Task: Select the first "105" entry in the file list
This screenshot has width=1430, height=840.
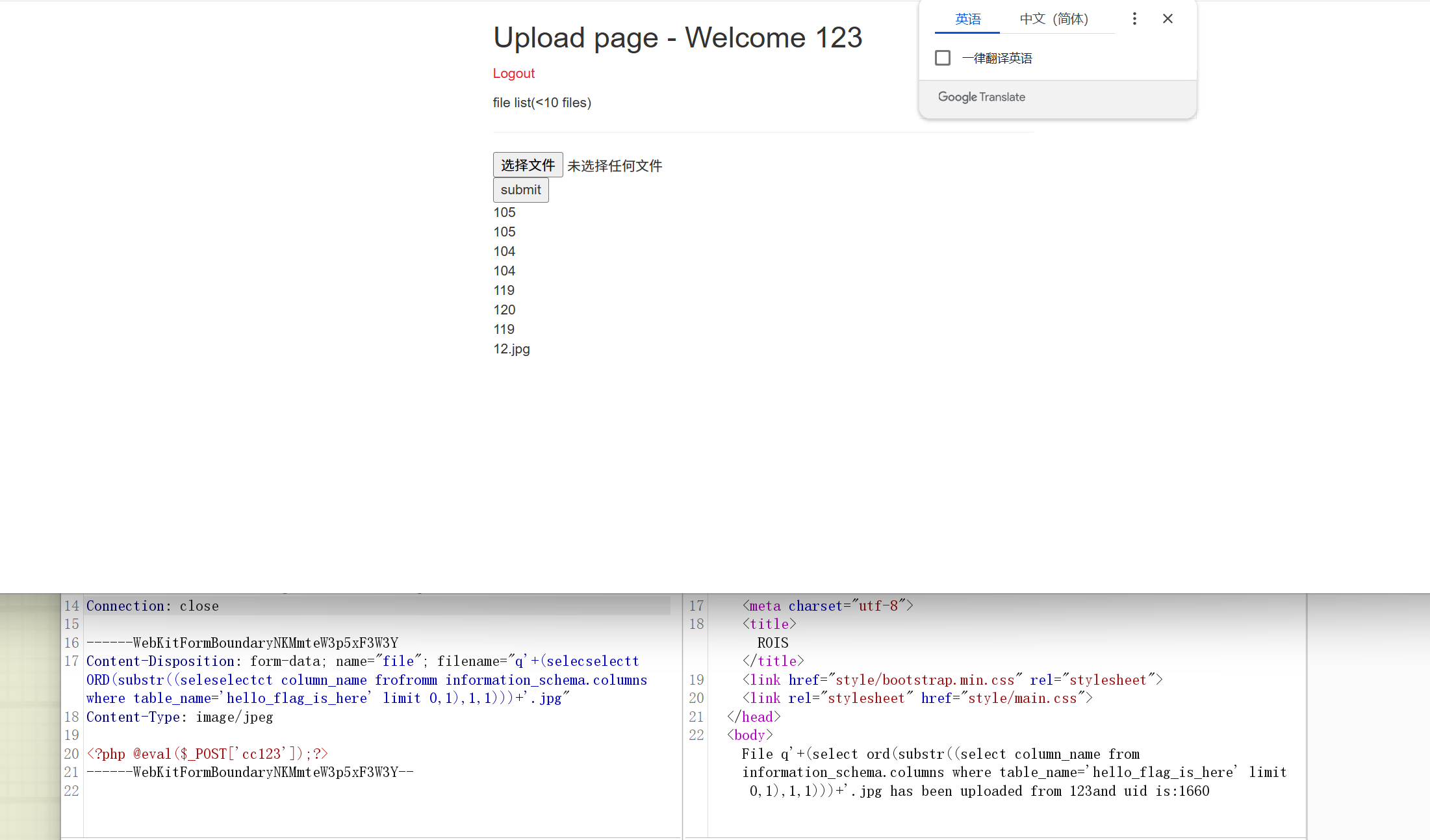Action: (504, 212)
